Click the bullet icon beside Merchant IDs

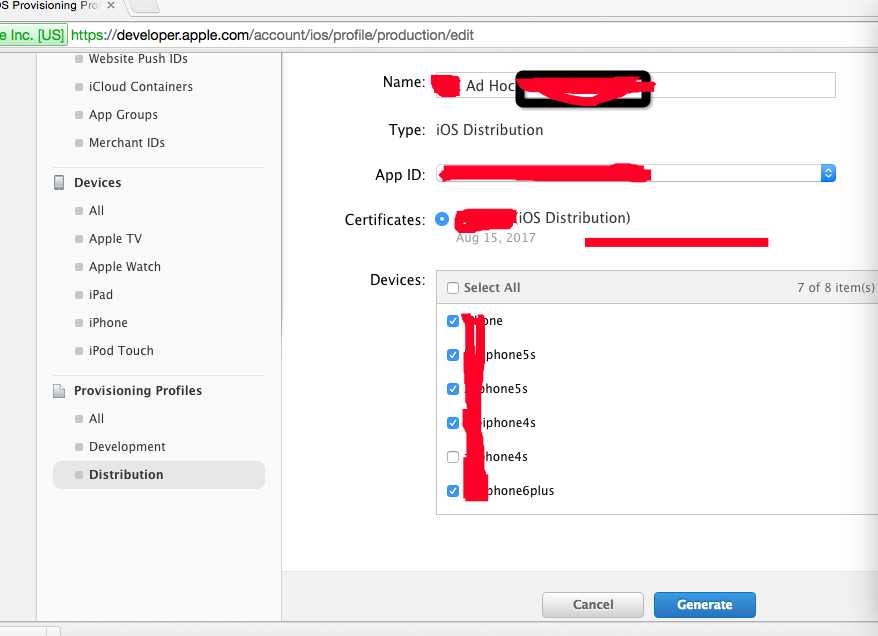[x=79, y=143]
